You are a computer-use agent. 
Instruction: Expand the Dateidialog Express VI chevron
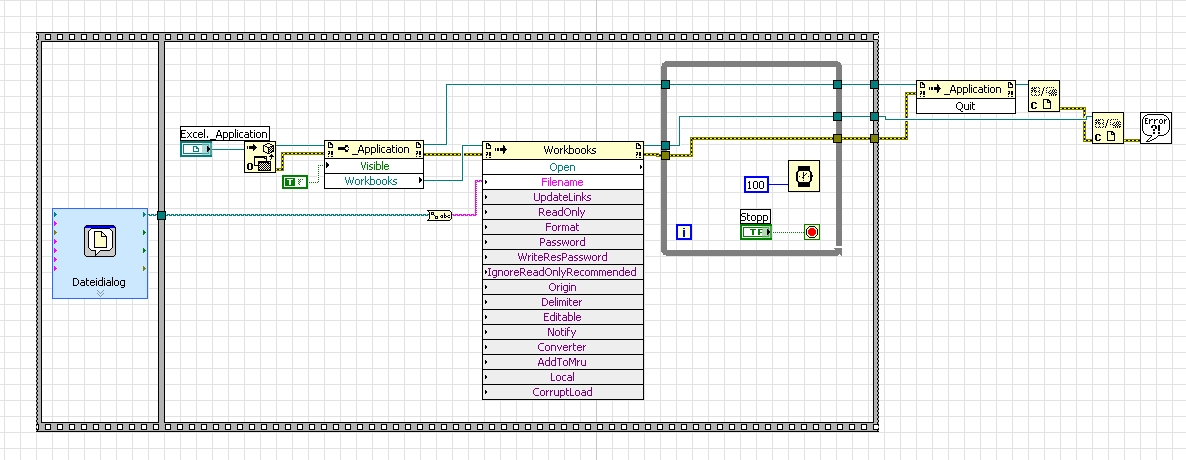[x=100, y=293]
